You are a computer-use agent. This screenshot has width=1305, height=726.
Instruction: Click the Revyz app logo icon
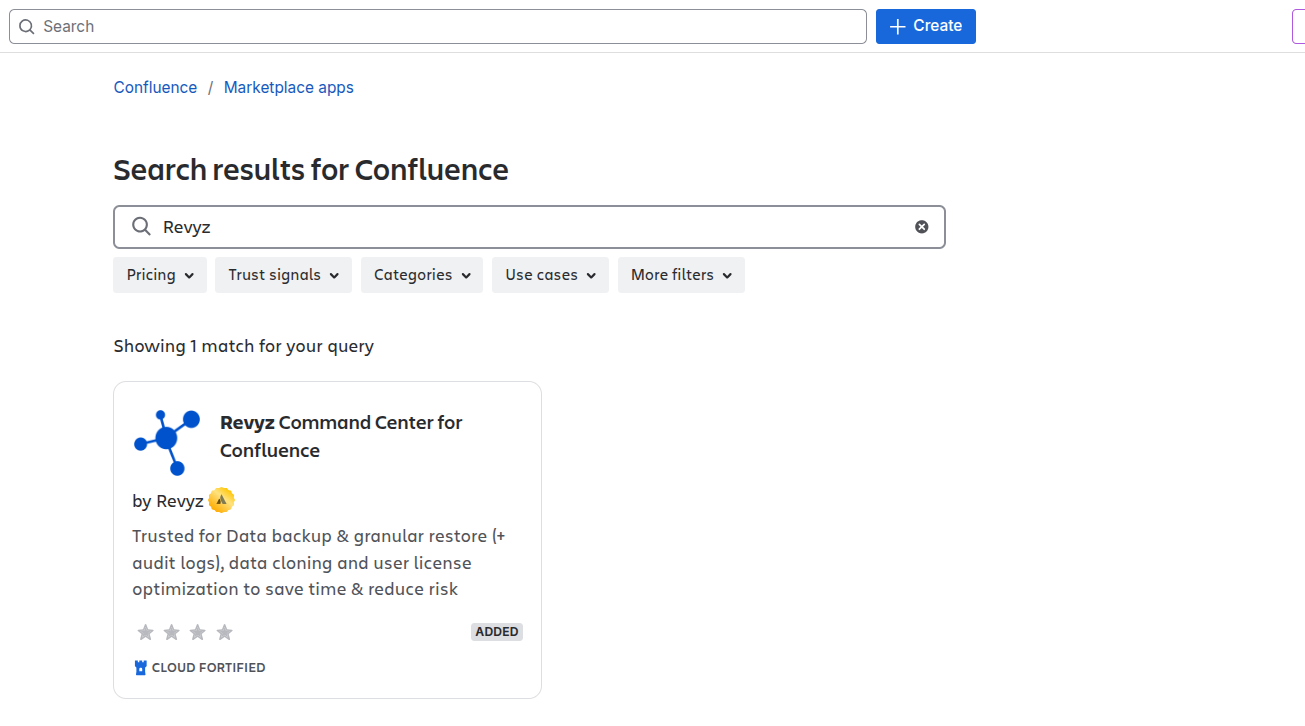(167, 441)
